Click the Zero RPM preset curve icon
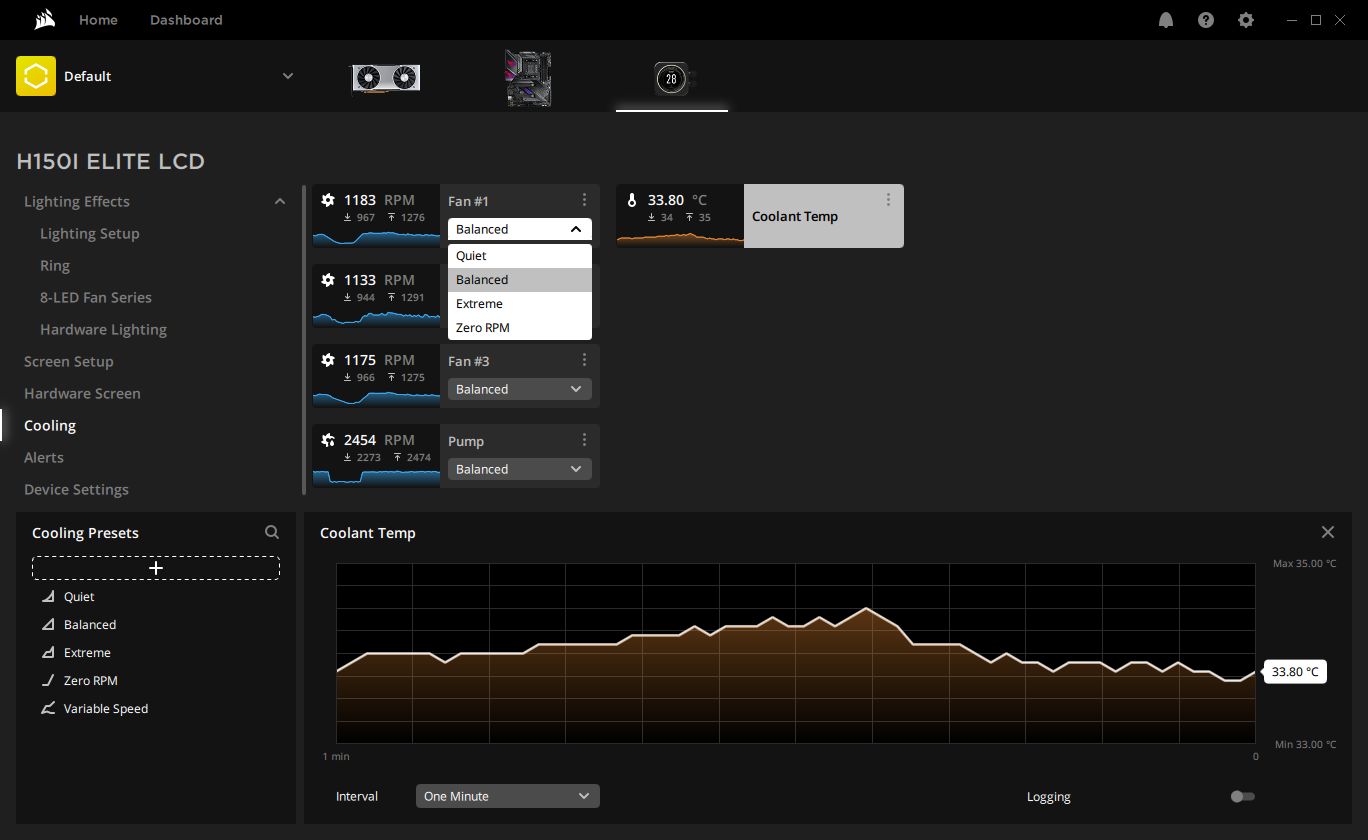The image size is (1368, 840). click(x=48, y=680)
